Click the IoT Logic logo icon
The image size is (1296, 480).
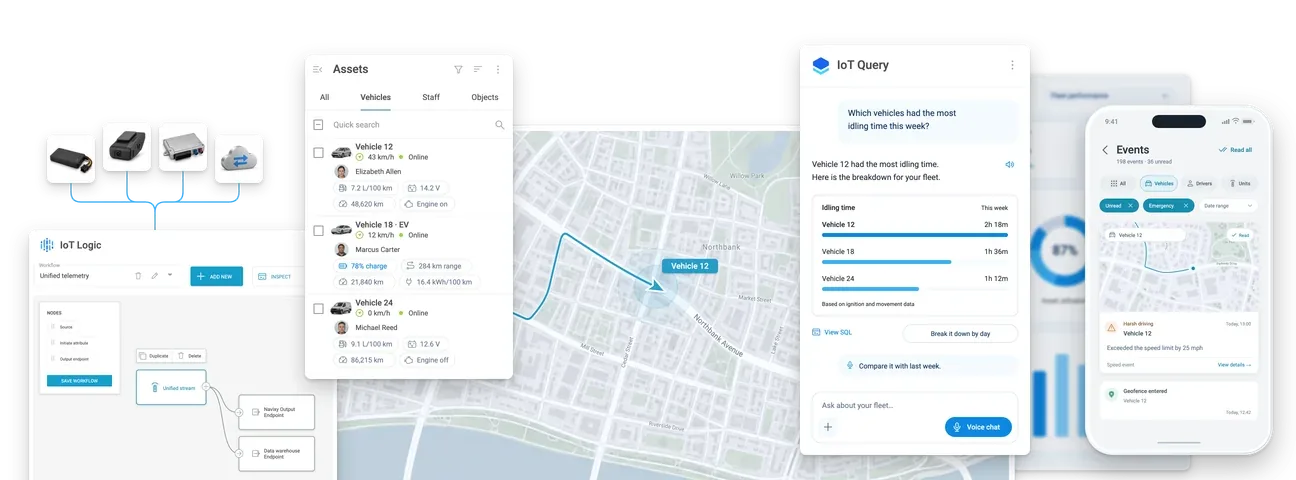point(46,245)
